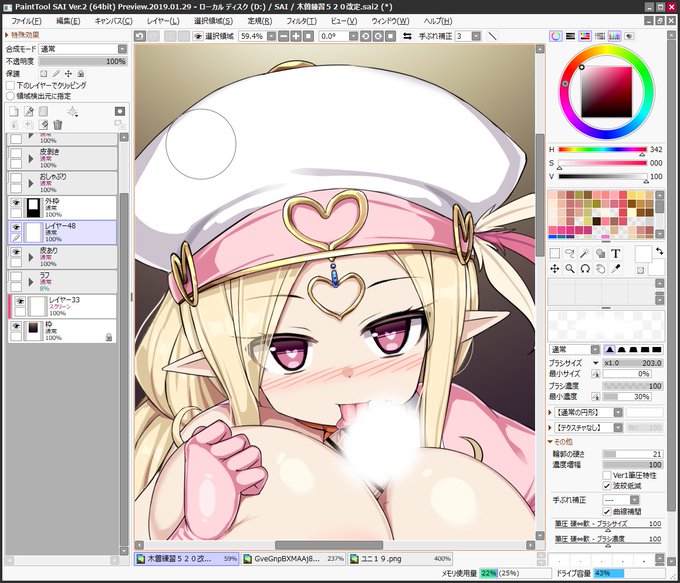The height and width of the screenshot is (583, 680).
Task: Select the Zoom magnifier tool
Action: point(570,269)
